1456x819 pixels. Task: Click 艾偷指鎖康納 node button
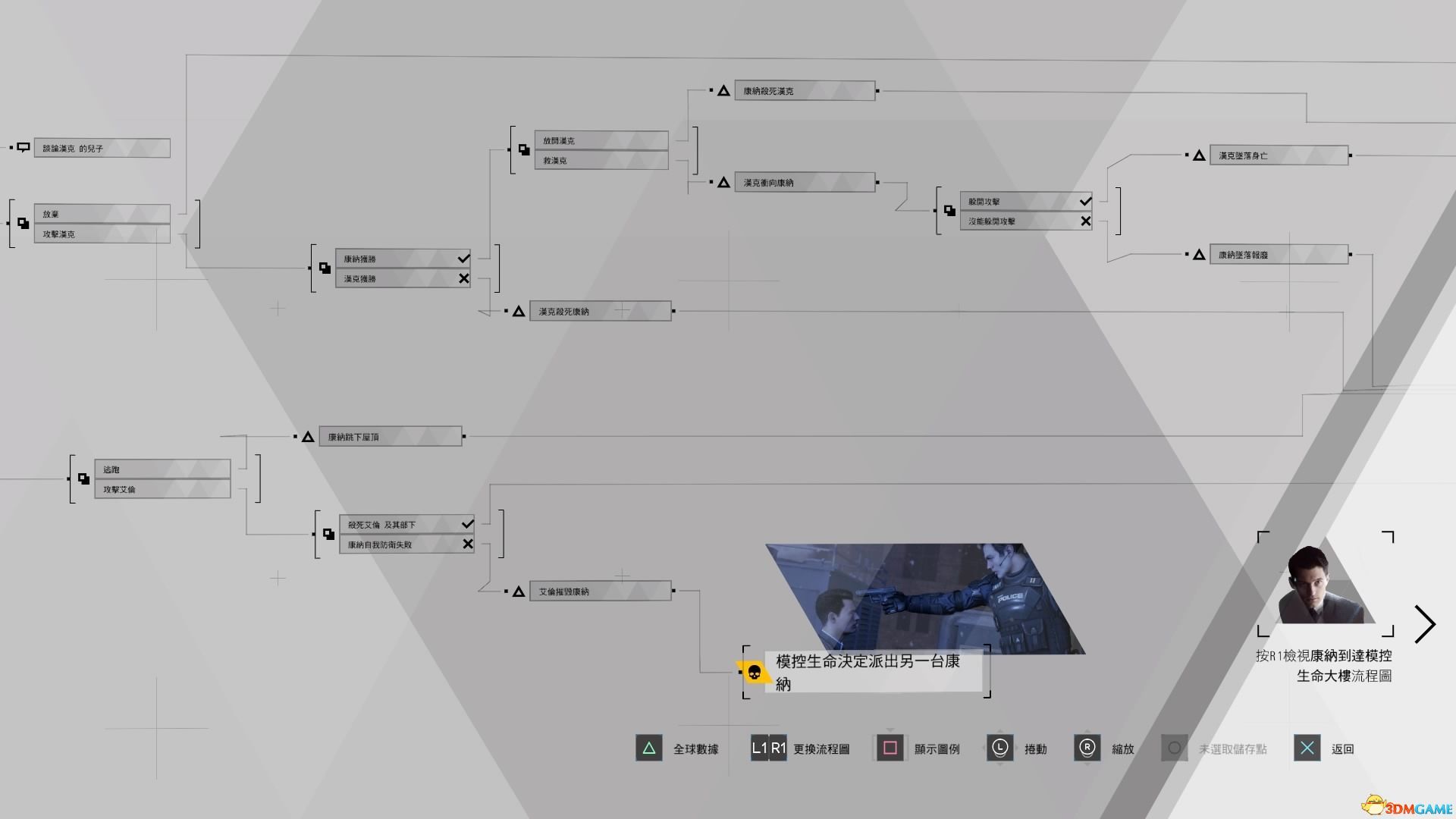coord(601,590)
